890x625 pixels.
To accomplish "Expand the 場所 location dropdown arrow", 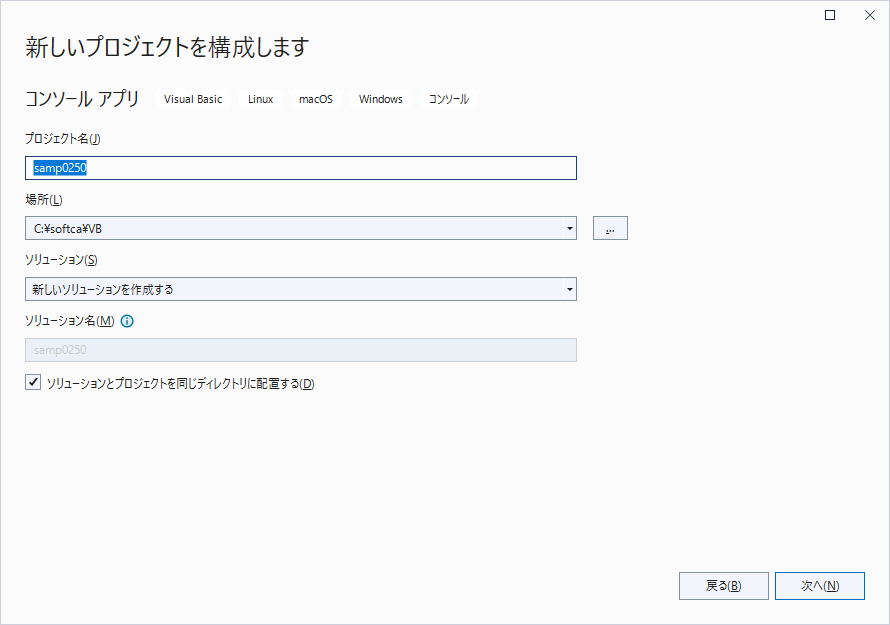I will click(x=569, y=229).
